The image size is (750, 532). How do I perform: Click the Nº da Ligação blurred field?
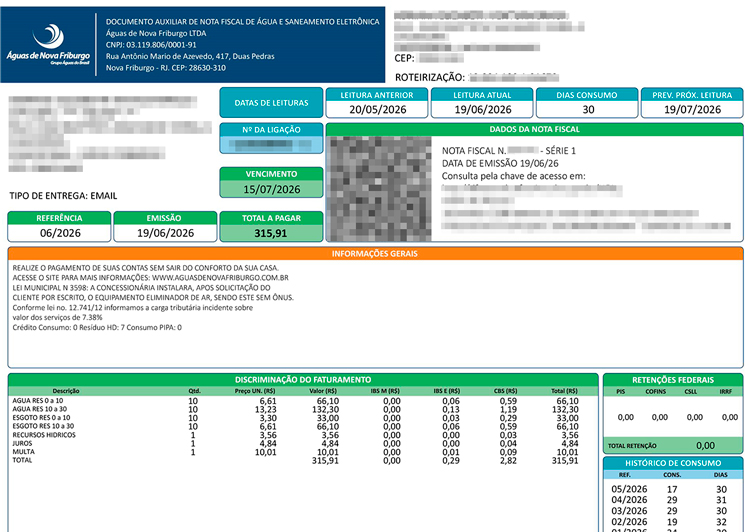tap(271, 144)
